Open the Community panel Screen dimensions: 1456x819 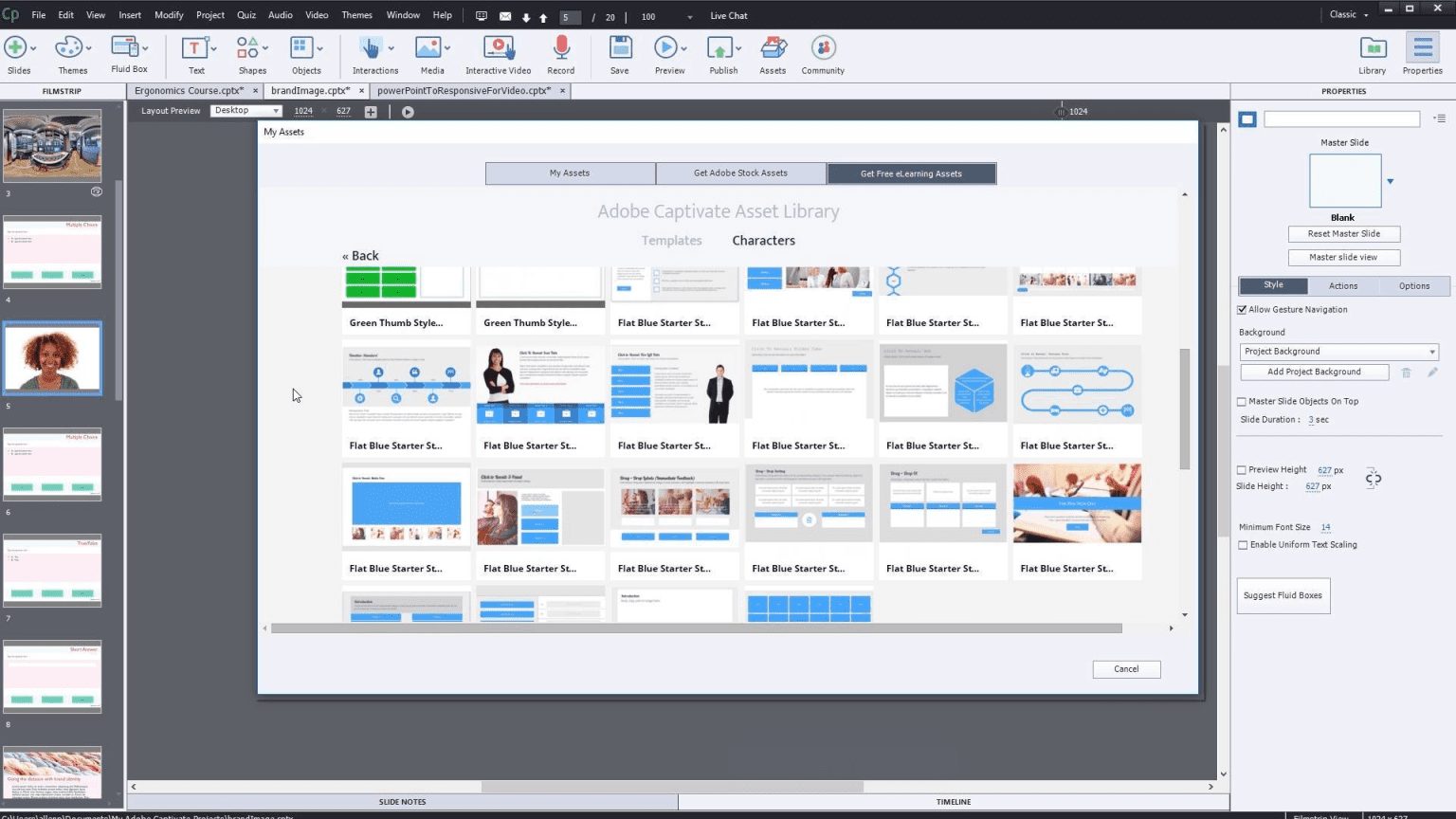[822, 47]
